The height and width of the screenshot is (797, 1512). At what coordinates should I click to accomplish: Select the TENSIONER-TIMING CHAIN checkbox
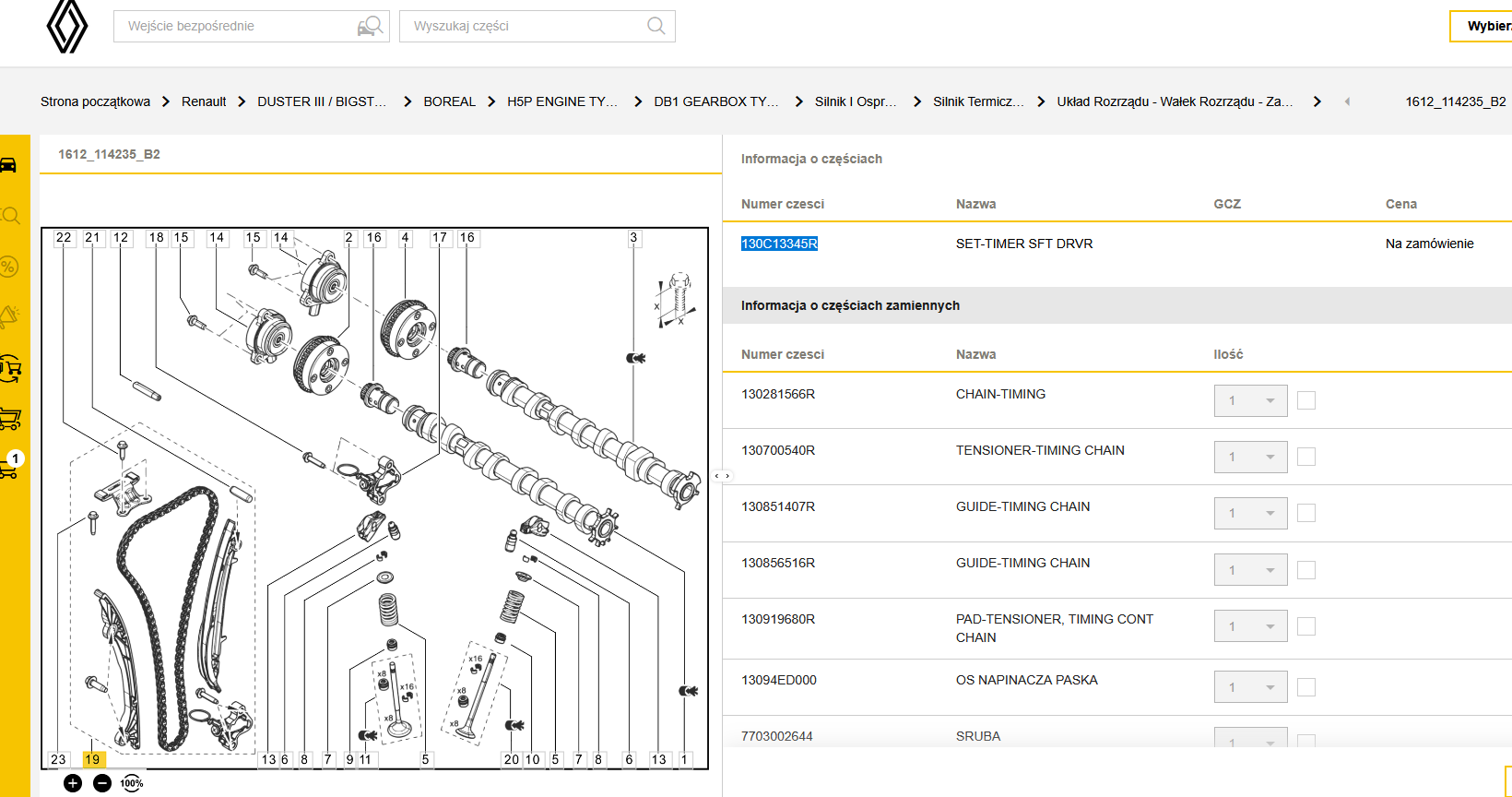pyautogui.click(x=1305, y=457)
